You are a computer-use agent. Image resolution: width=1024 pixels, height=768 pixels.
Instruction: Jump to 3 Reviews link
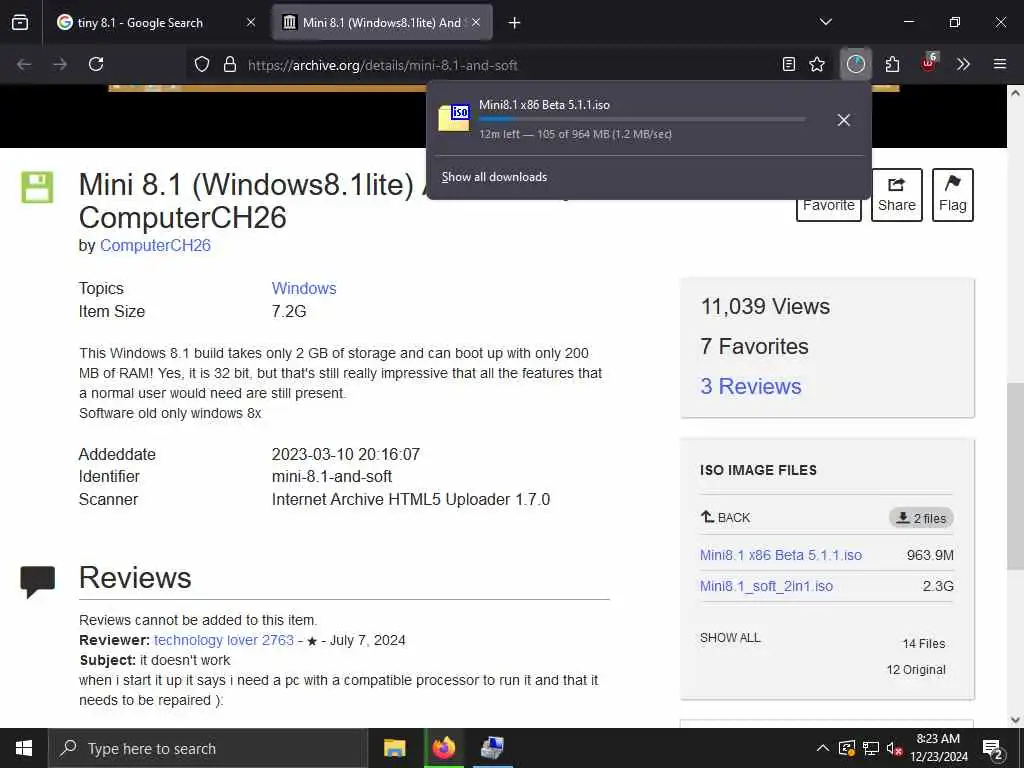point(751,386)
